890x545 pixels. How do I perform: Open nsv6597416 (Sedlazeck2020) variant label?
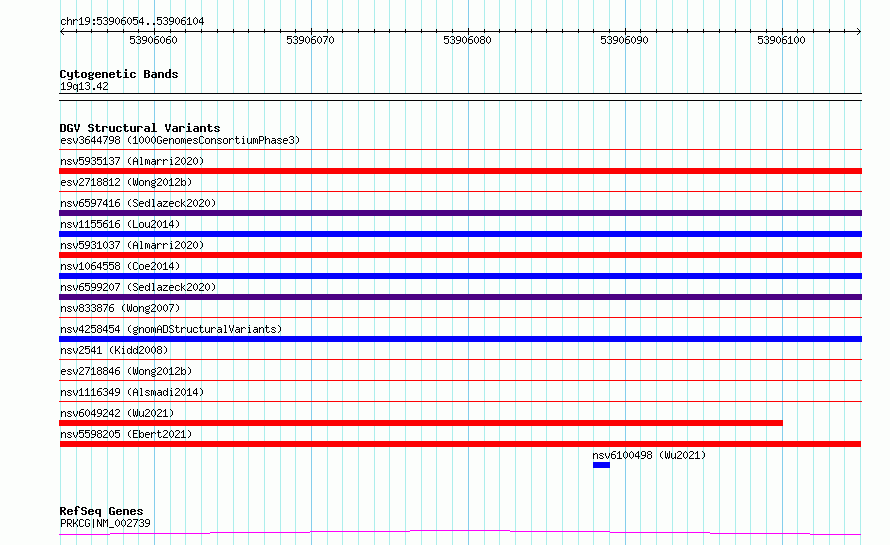click(x=138, y=203)
